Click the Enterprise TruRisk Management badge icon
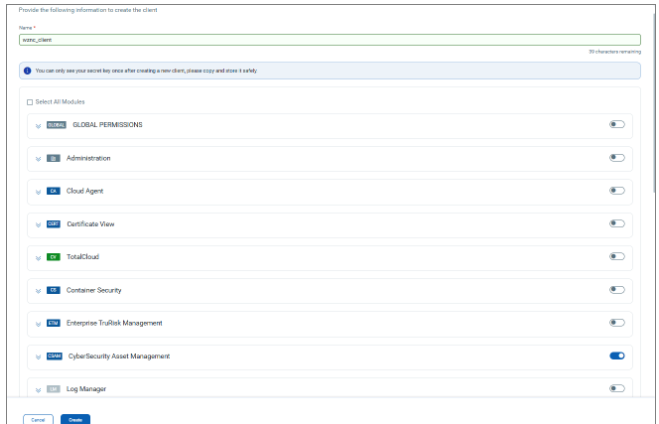Screen dimensions: 659x424 click(53, 323)
